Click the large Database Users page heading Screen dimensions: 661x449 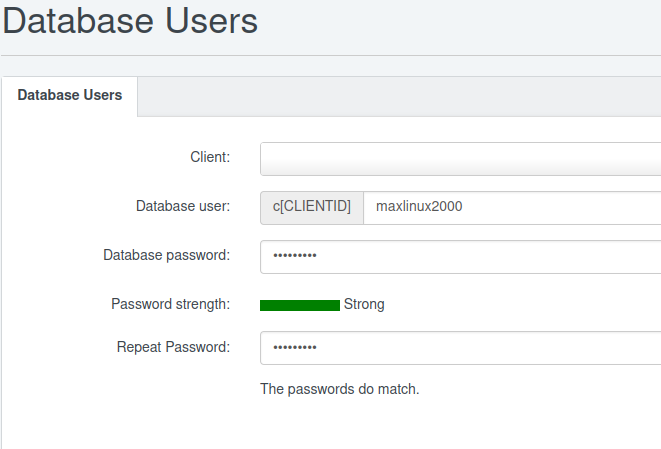[x=130, y=21]
